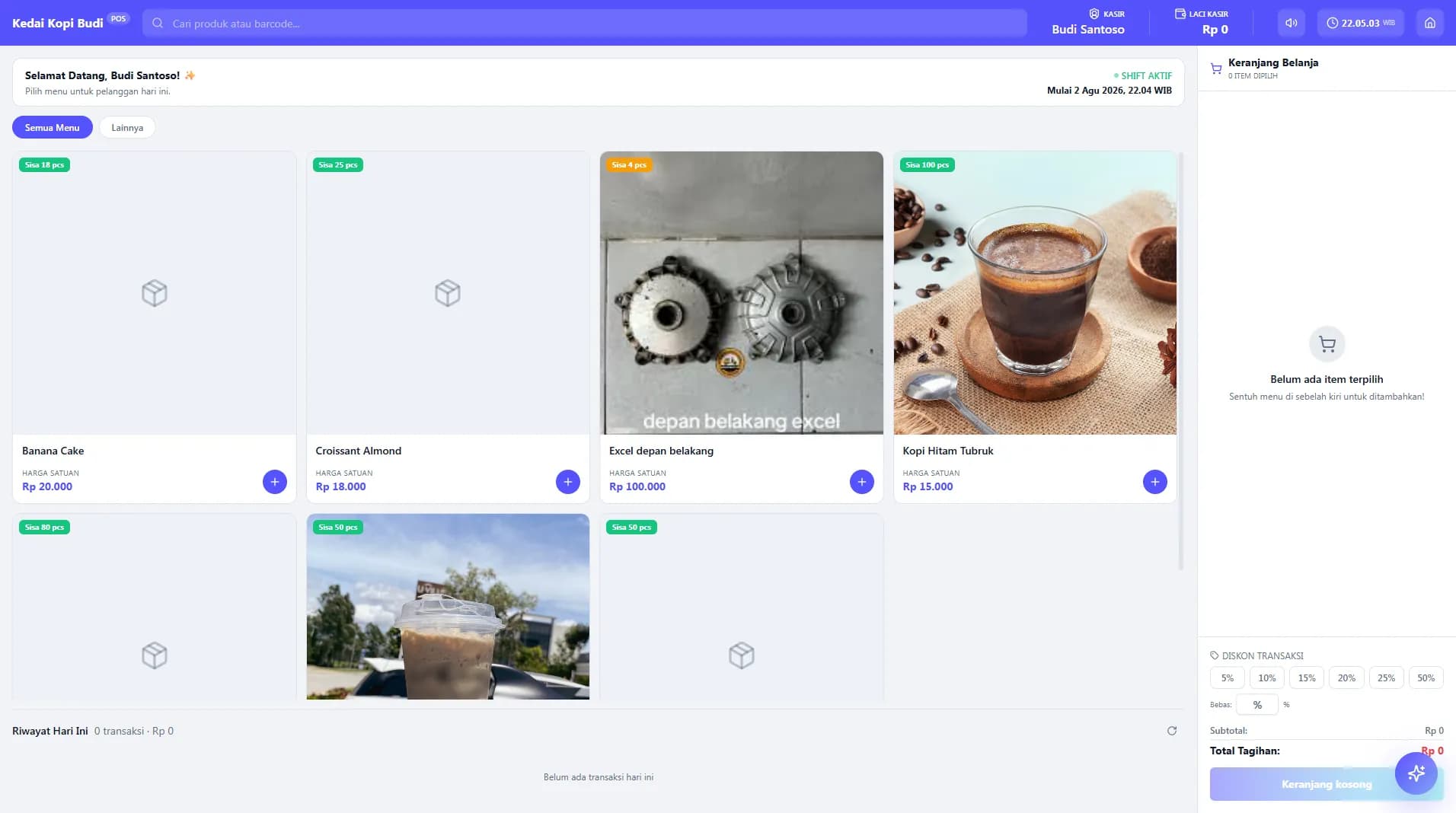Toggle the sound speaker icon in header
This screenshot has width=1456, height=813.
(x=1291, y=23)
